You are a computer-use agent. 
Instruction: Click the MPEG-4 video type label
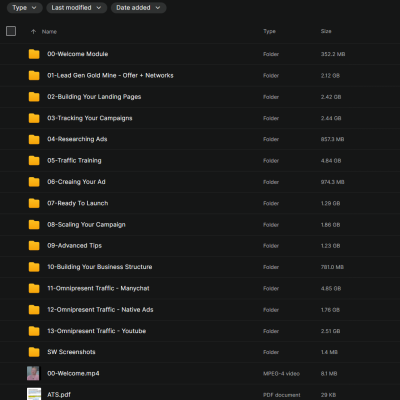click(281, 374)
